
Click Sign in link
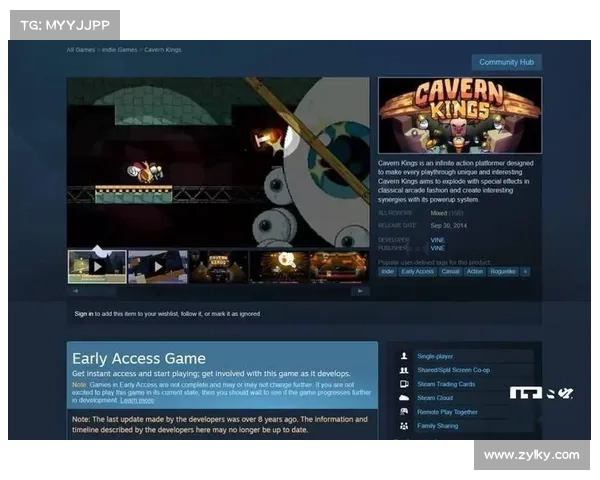click(84, 314)
